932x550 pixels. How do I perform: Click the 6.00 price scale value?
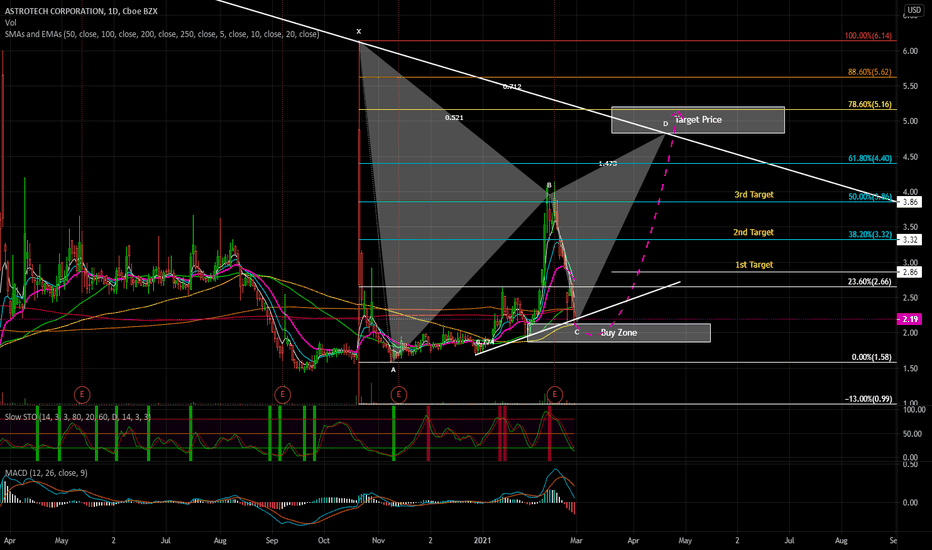[910, 51]
